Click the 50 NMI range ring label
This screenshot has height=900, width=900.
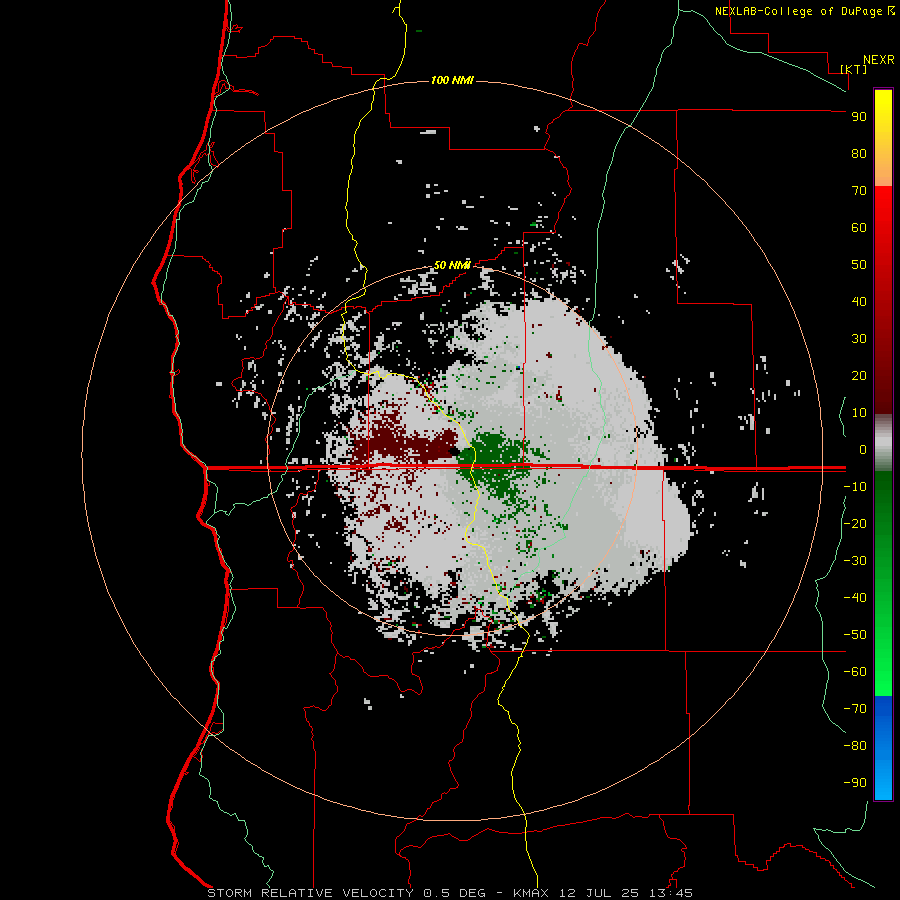coord(452,265)
